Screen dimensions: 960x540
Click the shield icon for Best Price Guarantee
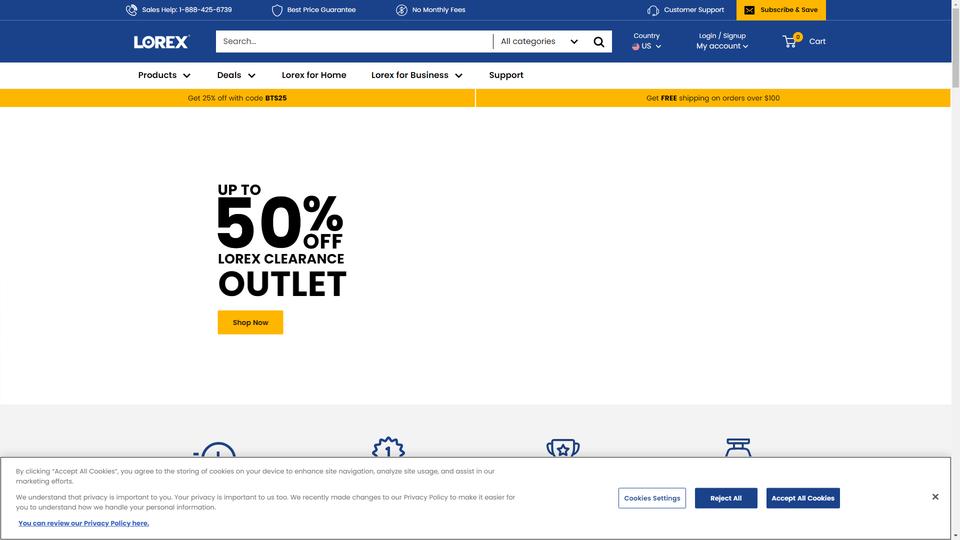(277, 10)
